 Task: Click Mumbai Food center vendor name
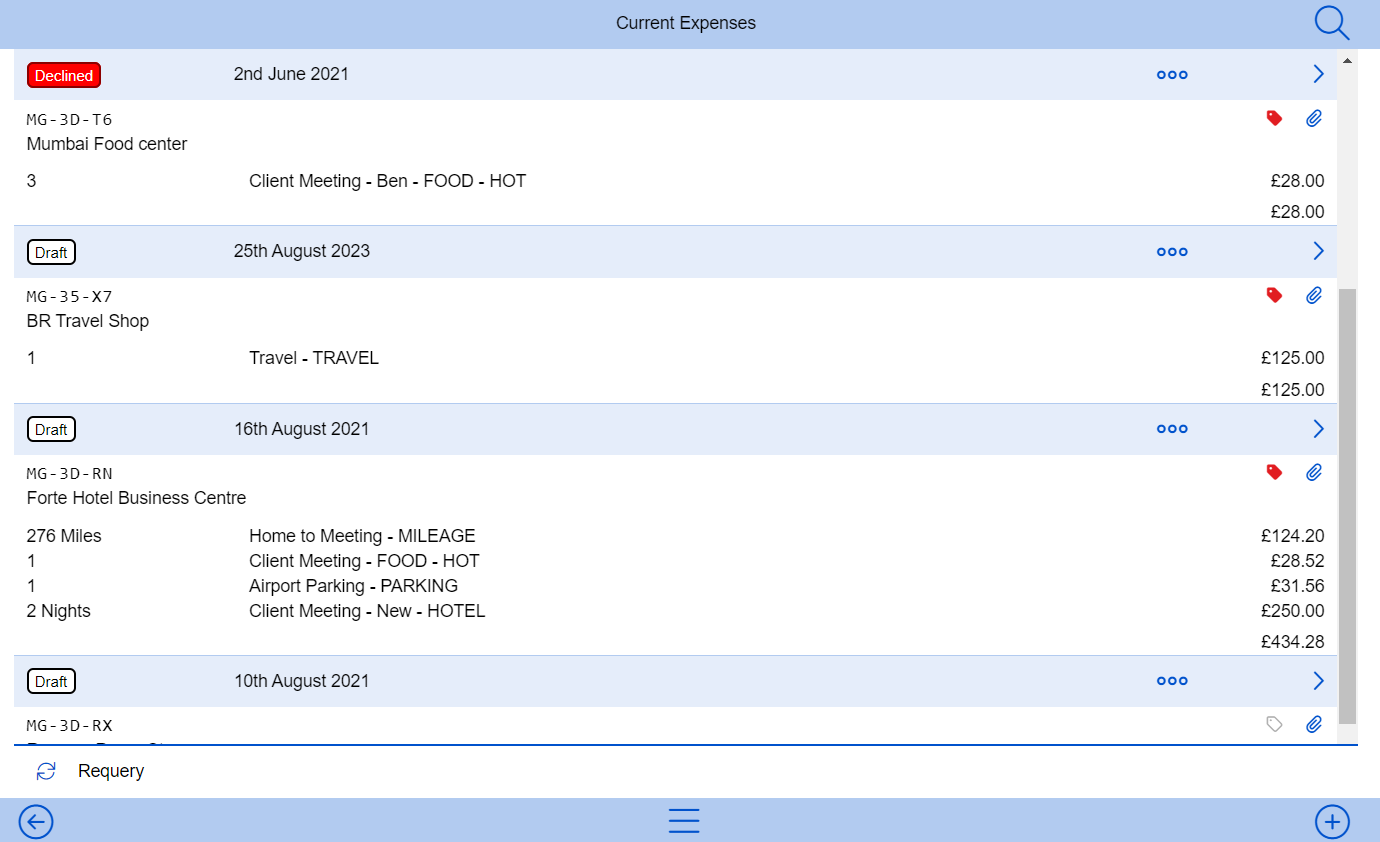(x=107, y=144)
